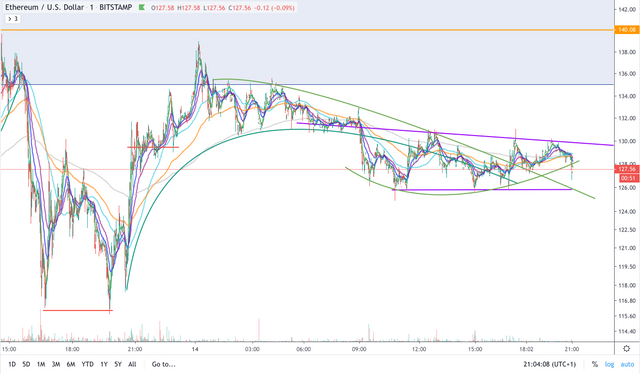Click the chart interval value 1 in title
The image size is (640, 373).
tap(92, 7)
